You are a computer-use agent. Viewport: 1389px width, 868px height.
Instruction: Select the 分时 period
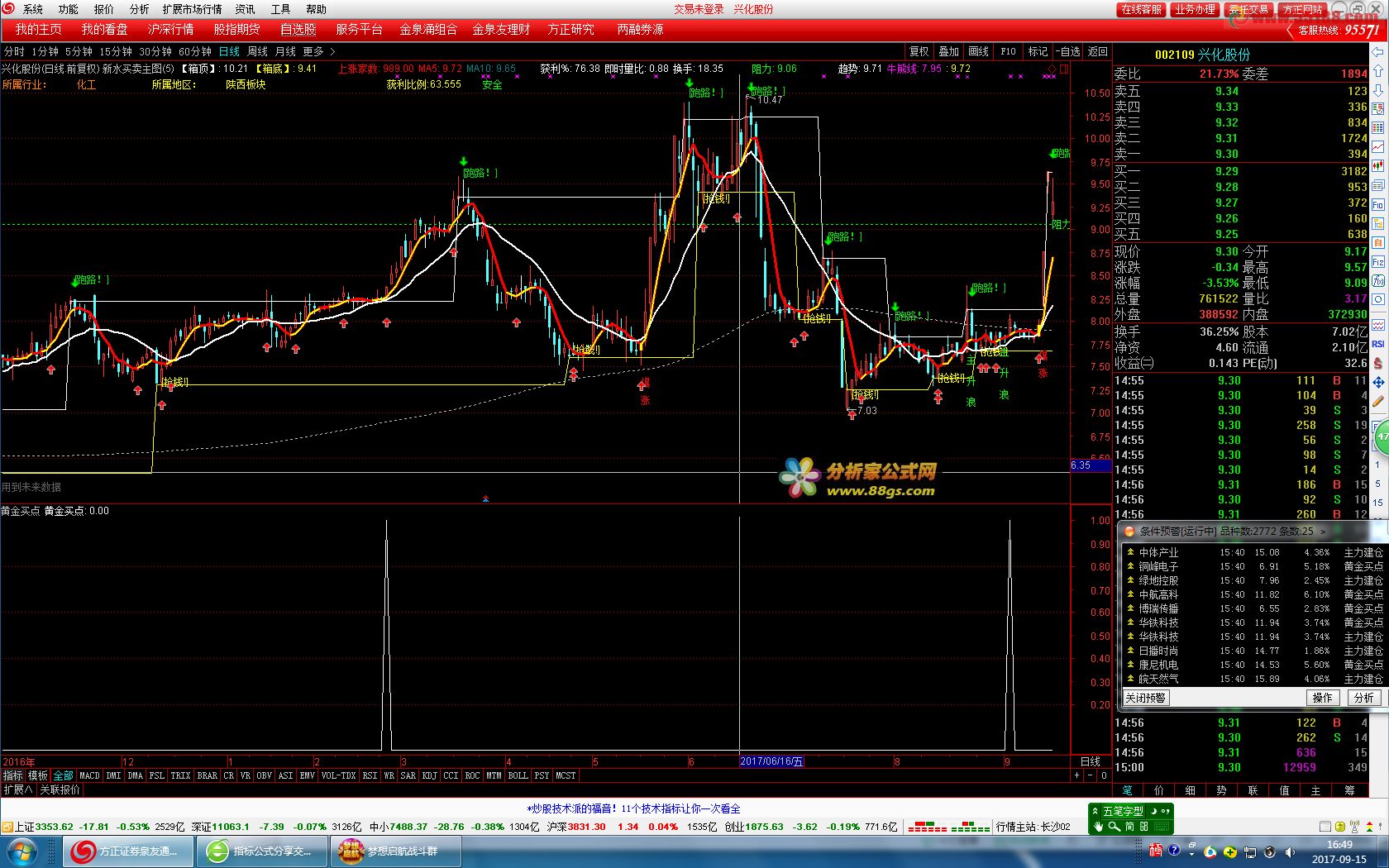click(14, 51)
